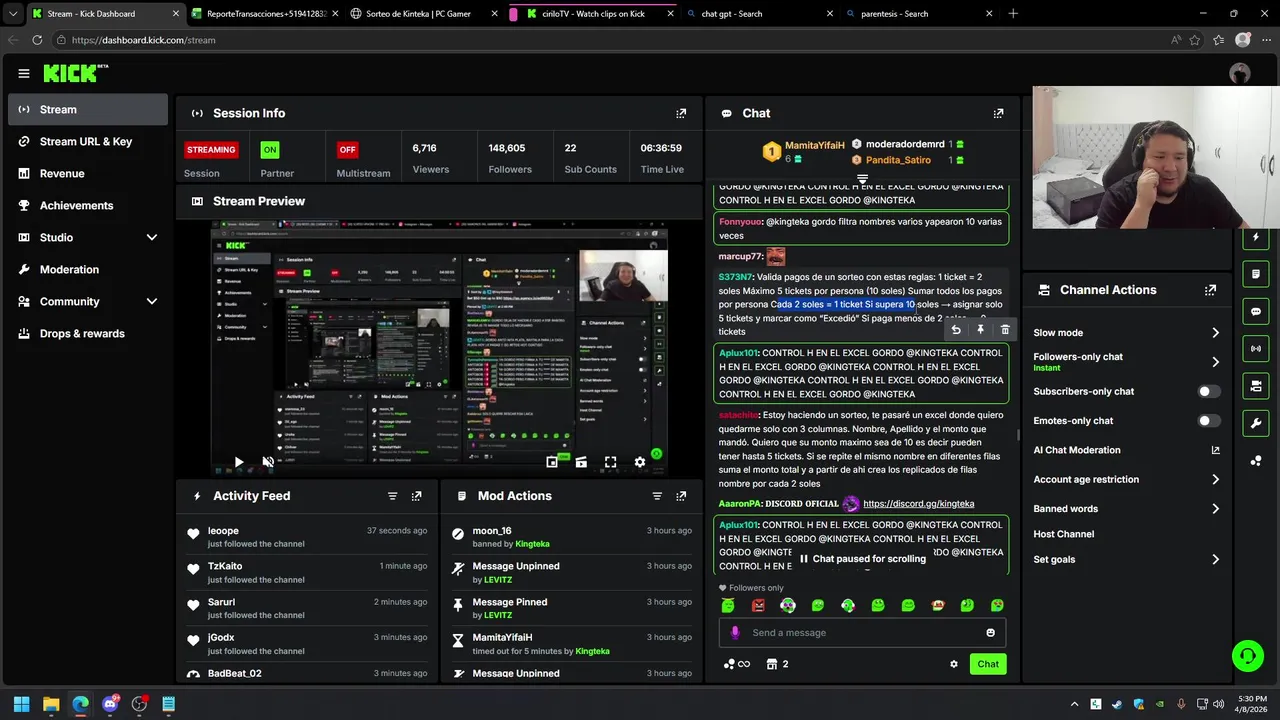The image size is (1280, 720).
Task: Pop out the Activity Feed panel
Action: [417, 496]
